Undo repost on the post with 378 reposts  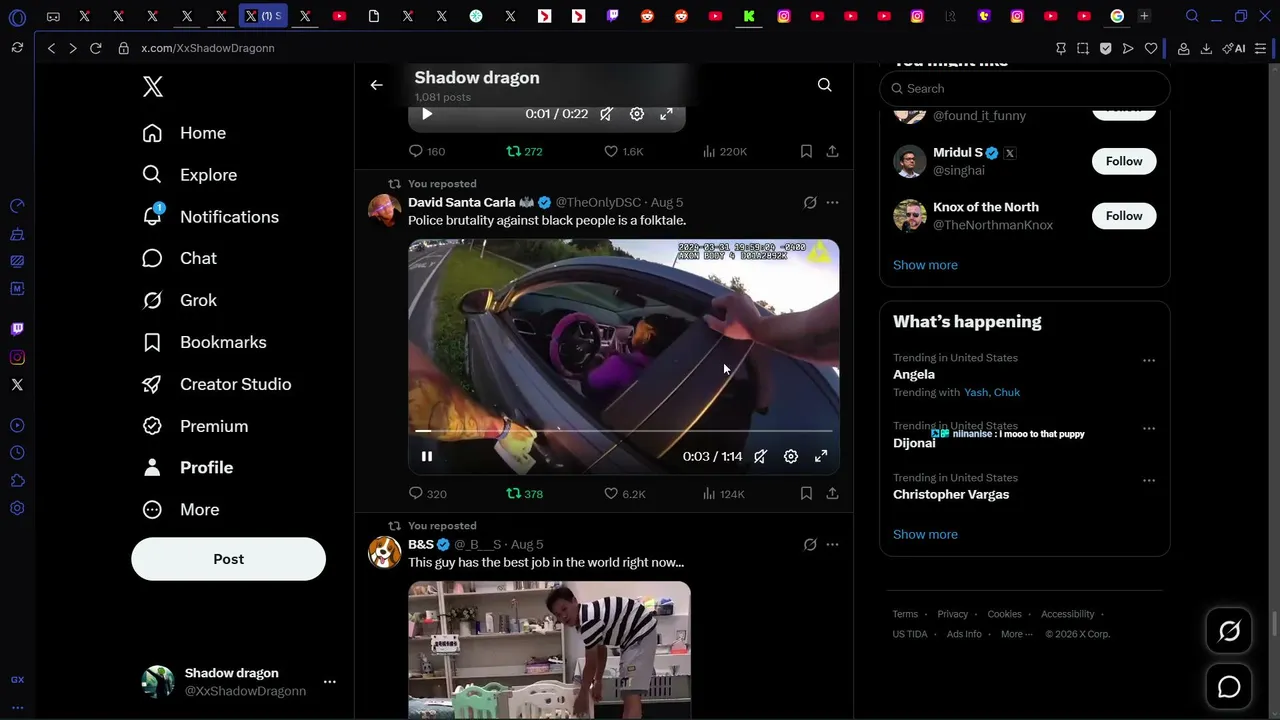coord(524,493)
